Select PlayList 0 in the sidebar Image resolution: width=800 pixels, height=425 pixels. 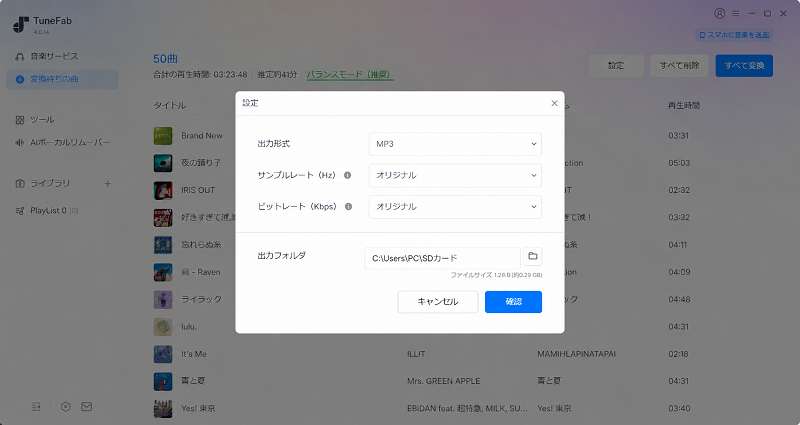coord(48,210)
